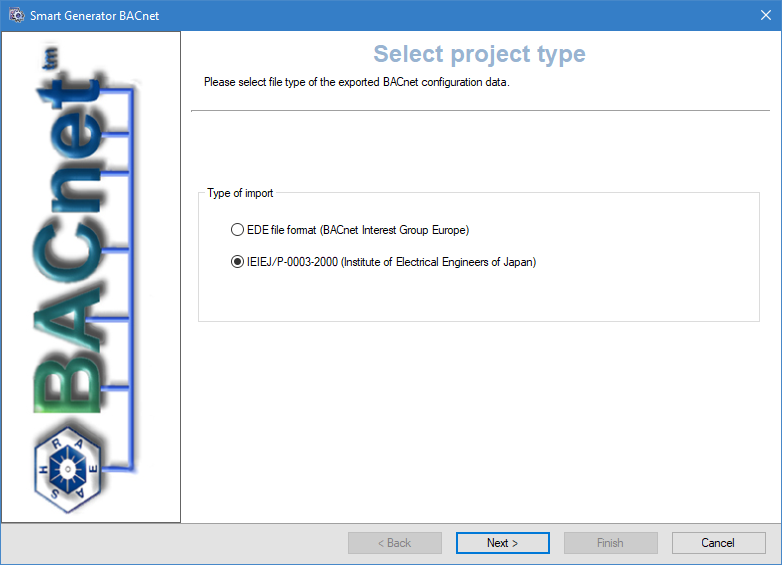This screenshot has width=782, height=565.
Task: Click the horizontal separator line under the instructions
Action: tap(480, 110)
